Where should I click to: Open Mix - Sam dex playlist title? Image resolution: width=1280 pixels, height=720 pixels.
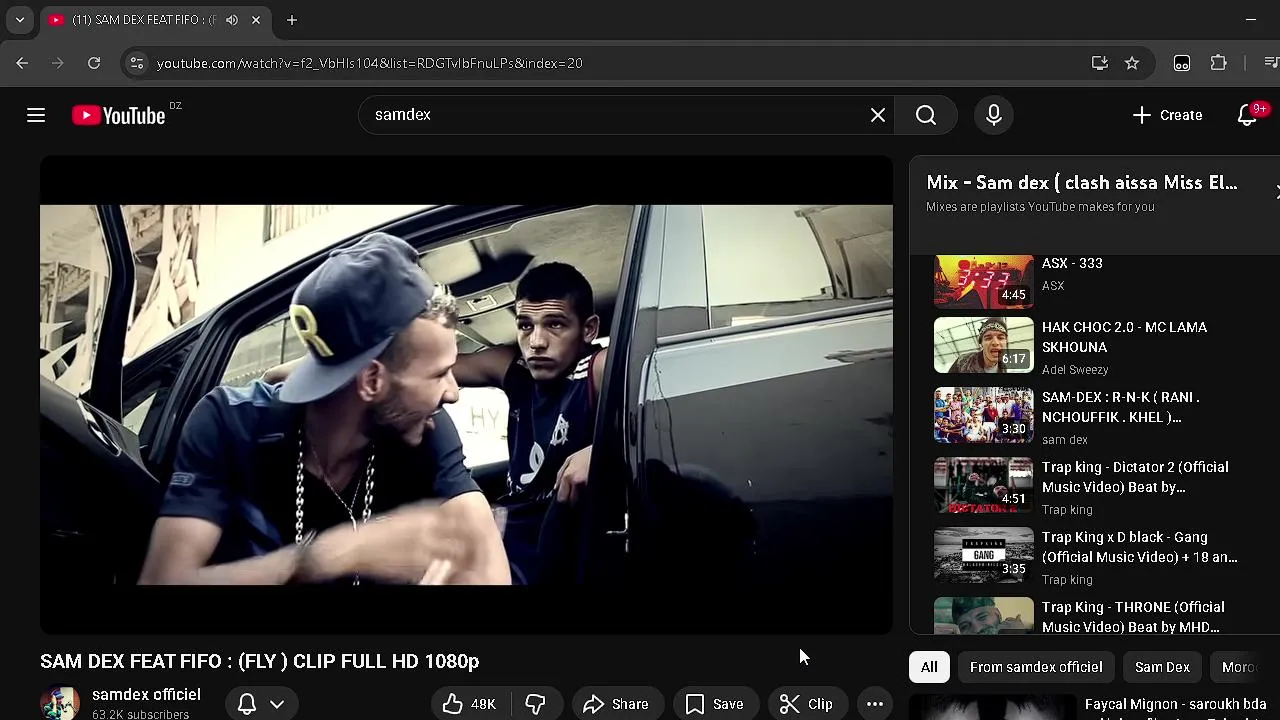click(1081, 183)
